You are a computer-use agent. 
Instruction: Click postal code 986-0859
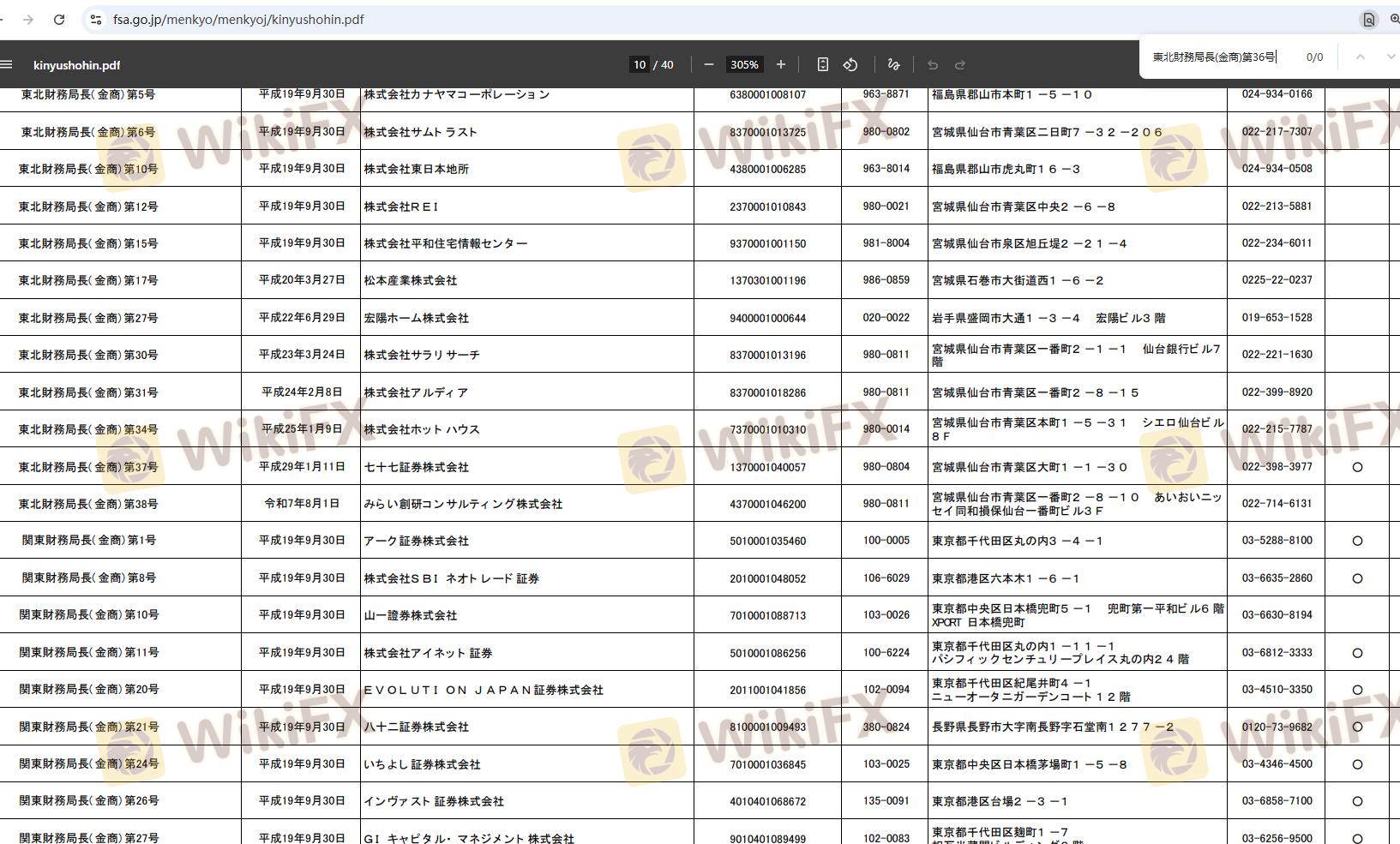pyautogui.click(x=886, y=280)
